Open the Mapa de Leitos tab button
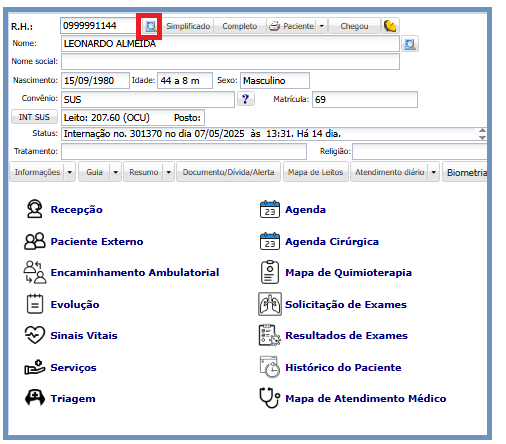The height and width of the screenshot is (444, 506). pos(315,172)
